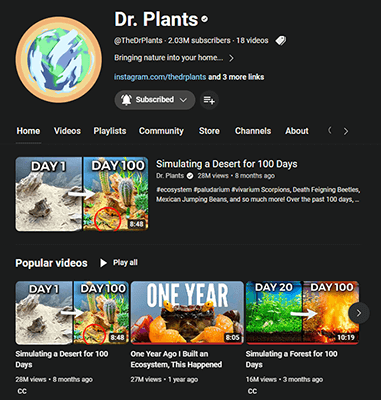Click the '@TheDrPlants' handle text

pos(138,41)
